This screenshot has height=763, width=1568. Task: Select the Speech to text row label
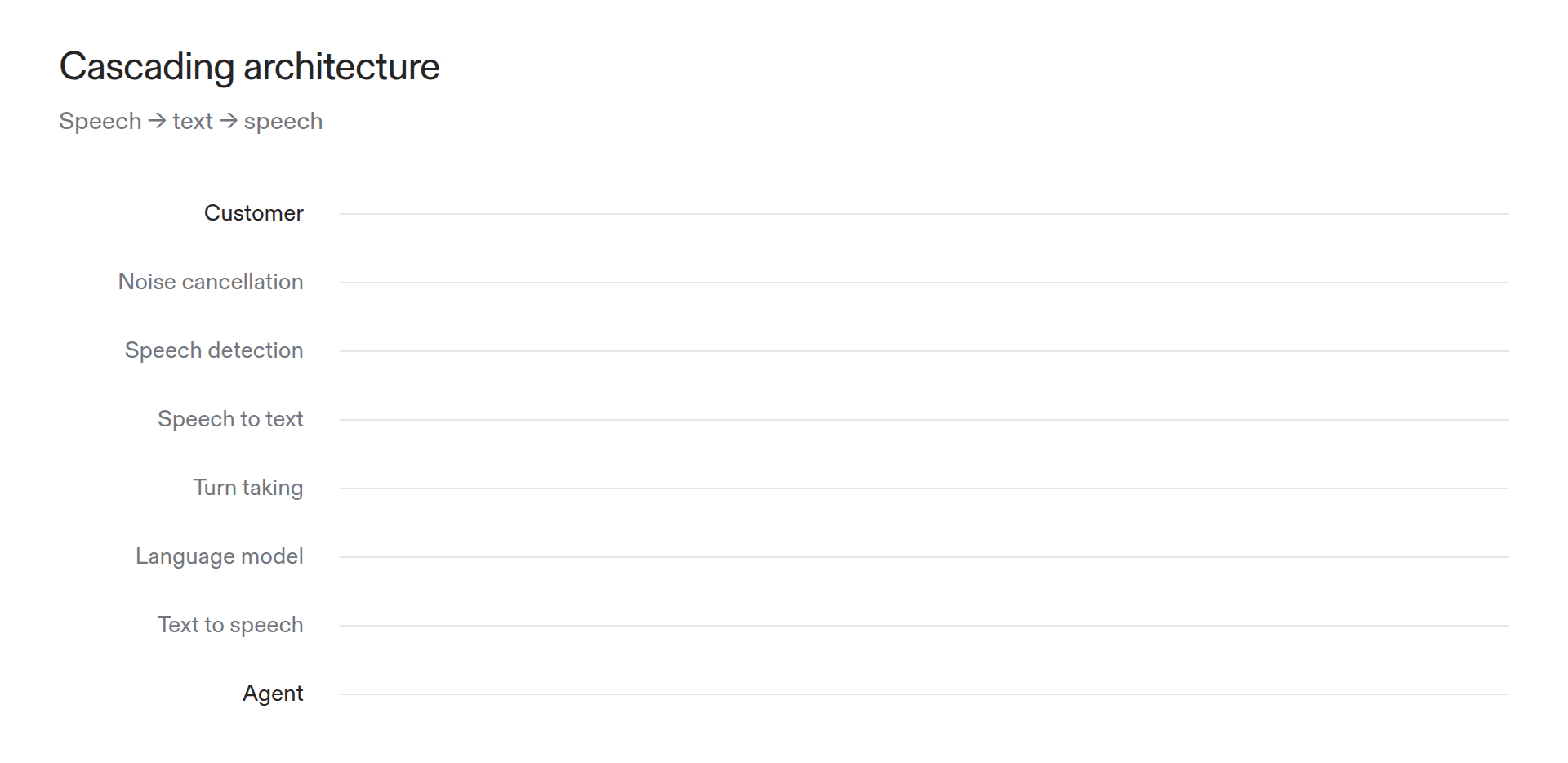click(230, 419)
